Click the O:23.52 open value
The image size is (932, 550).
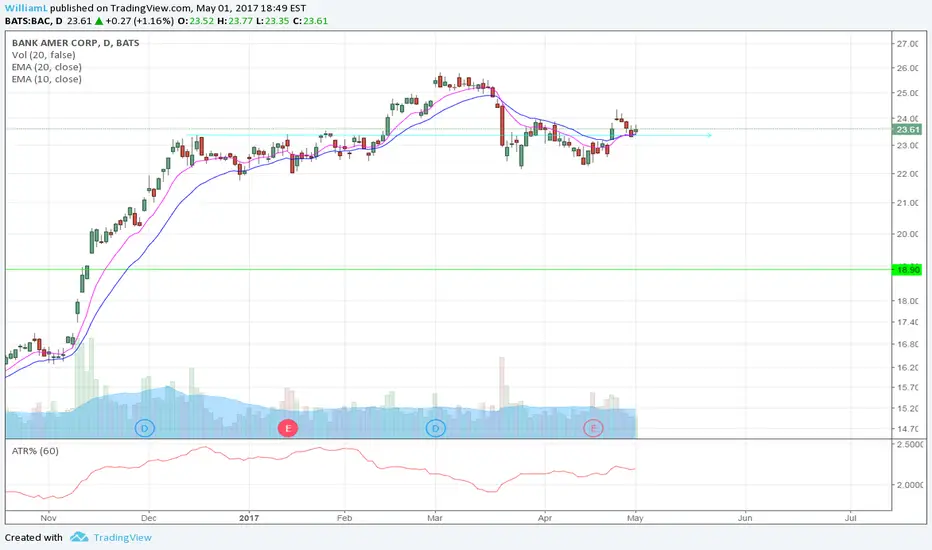click(196, 21)
